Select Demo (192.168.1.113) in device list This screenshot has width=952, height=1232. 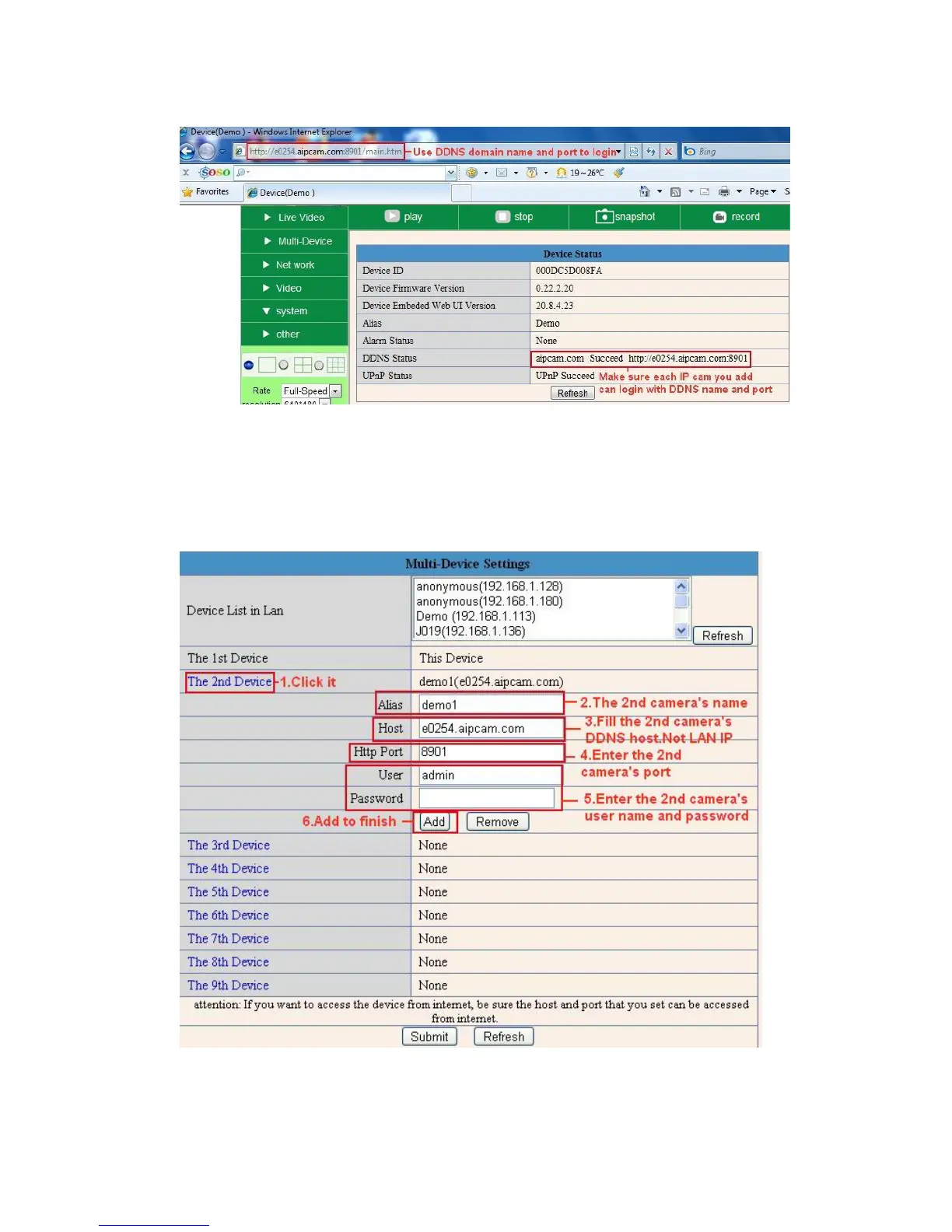pyautogui.click(x=476, y=616)
